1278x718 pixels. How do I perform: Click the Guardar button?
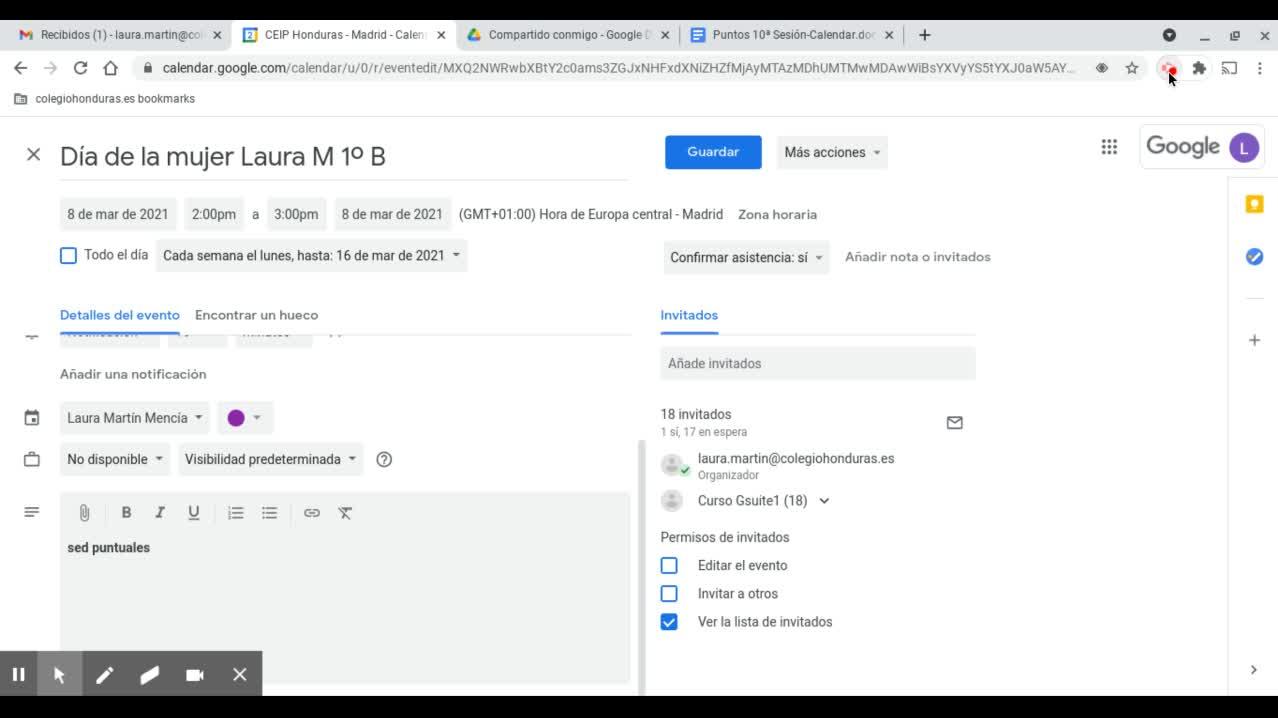(x=713, y=152)
